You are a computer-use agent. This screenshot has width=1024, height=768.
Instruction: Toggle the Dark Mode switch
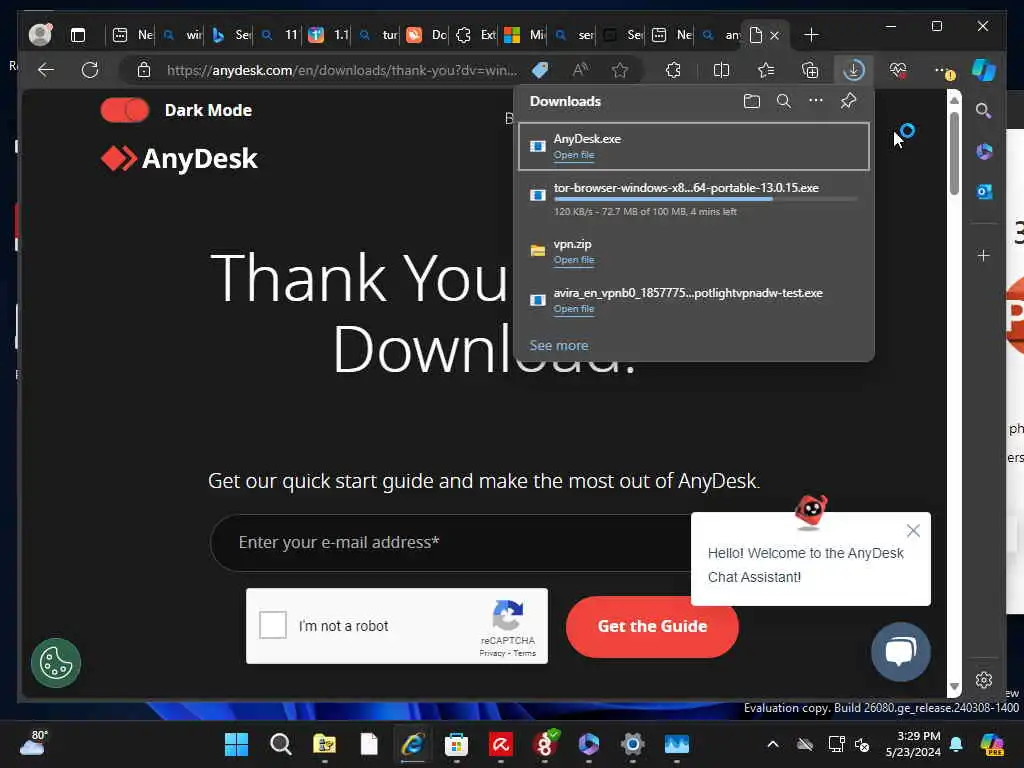point(125,110)
